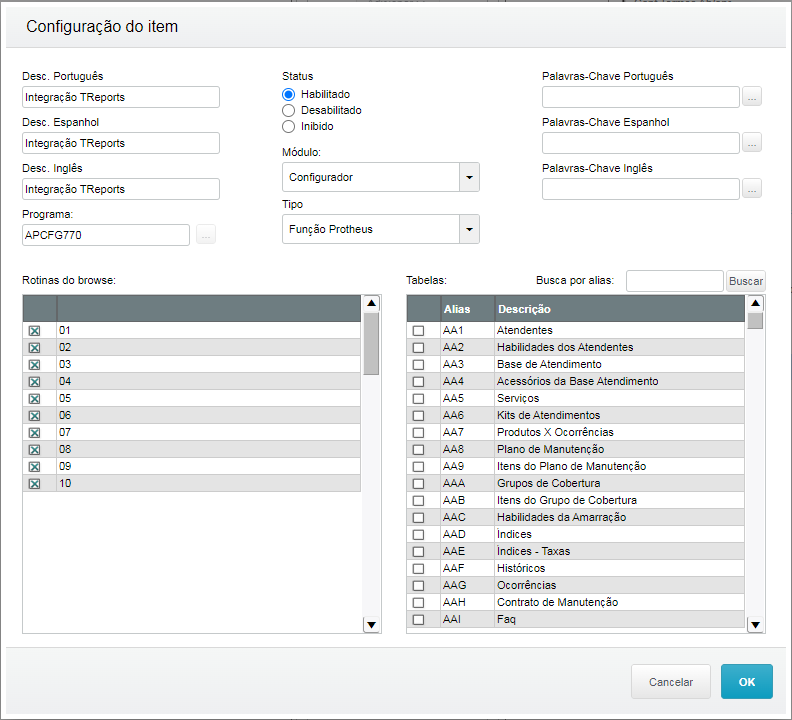Check the AA1 Atendentes table checkbox
Viewport: 792px width, 720px height.
[x=419, y=331]
